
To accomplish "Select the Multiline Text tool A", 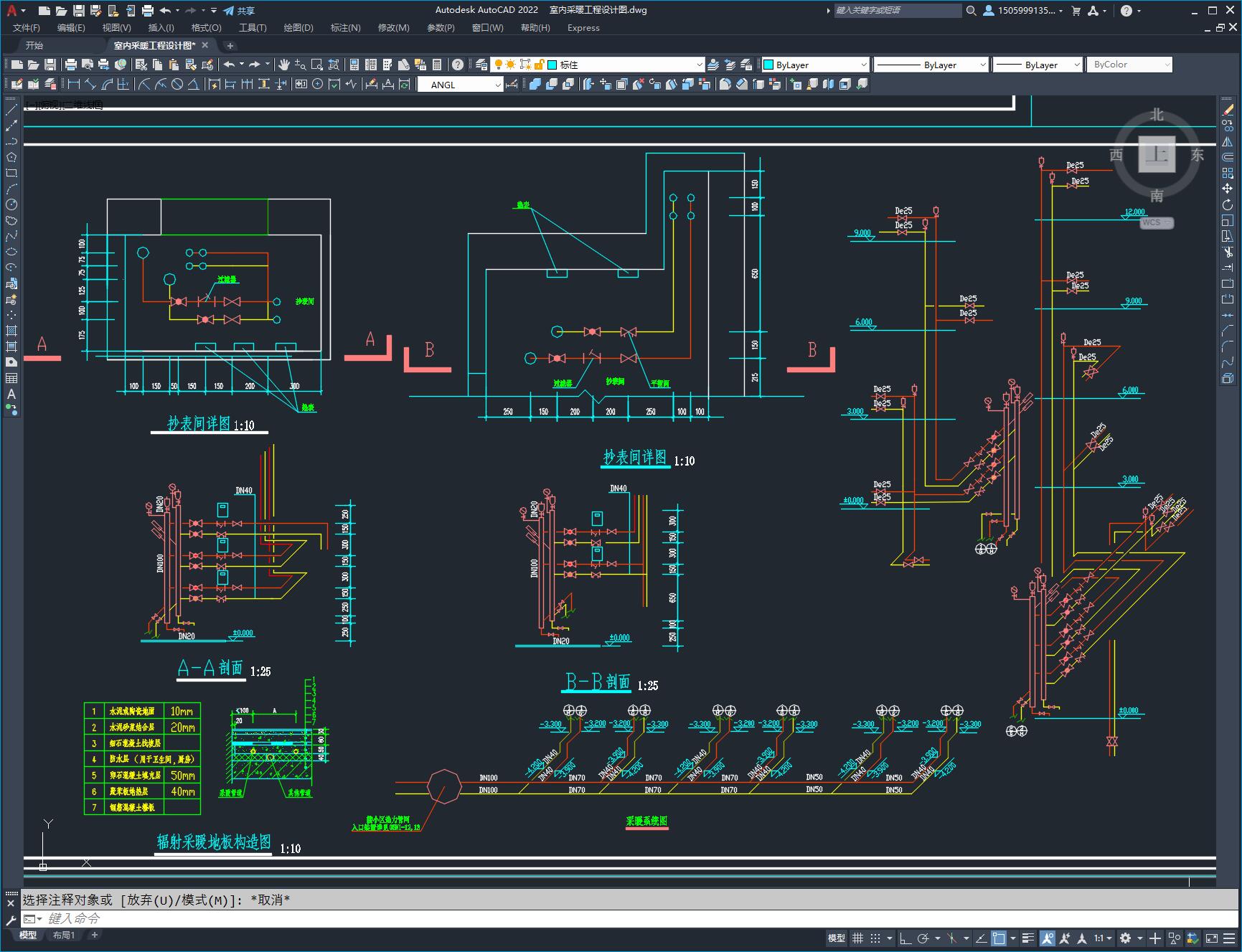I will coord(11,394).
